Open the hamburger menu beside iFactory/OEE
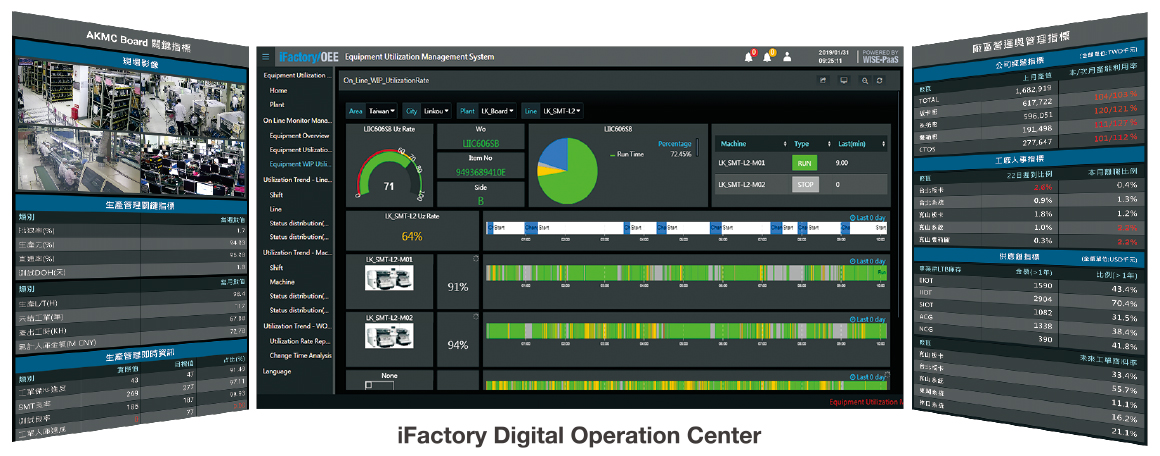Image resolution: width=1160 pixels, height=456 pixels. (x=266, y=56)
